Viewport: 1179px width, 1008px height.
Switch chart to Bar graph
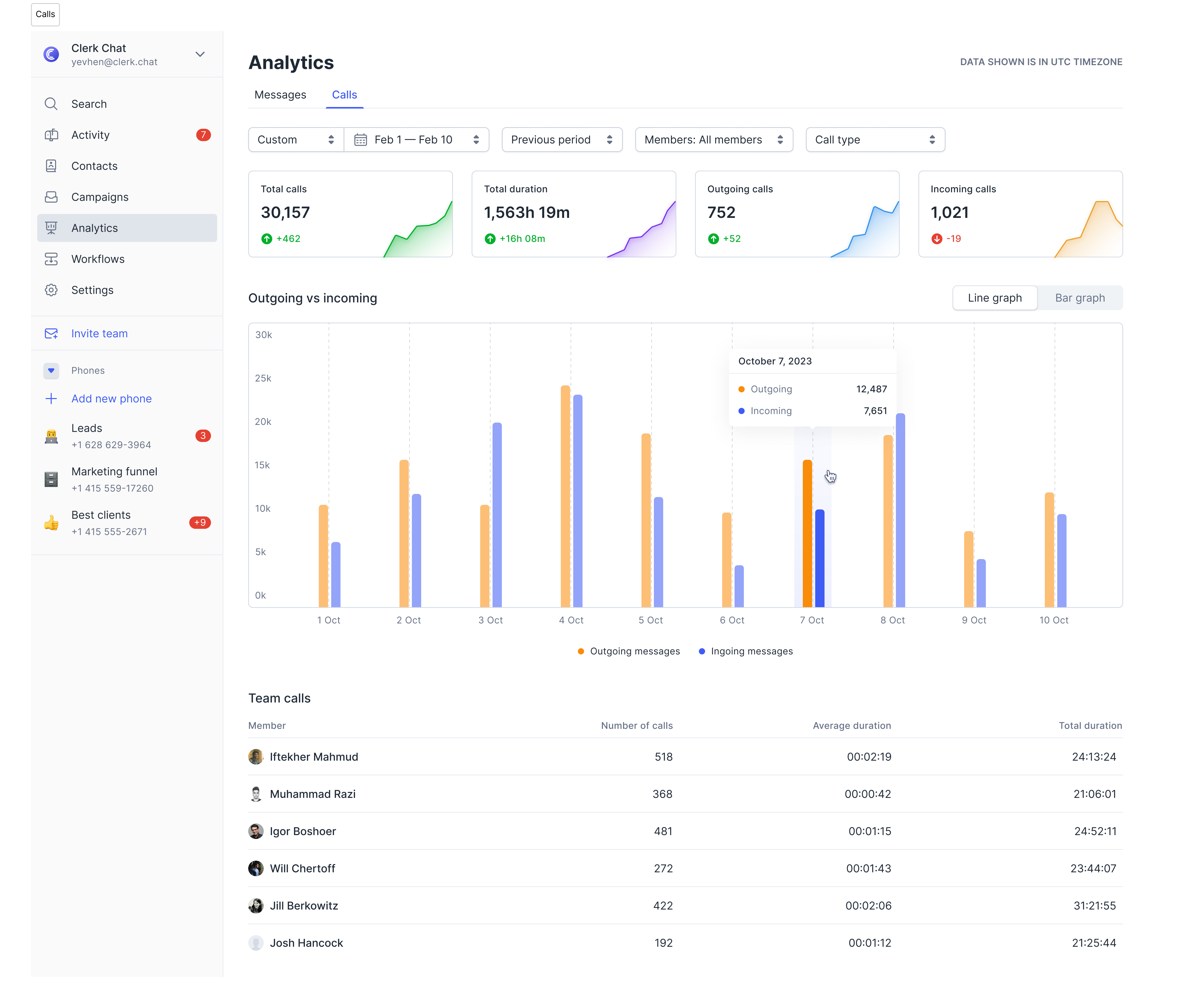point(1079,298)
